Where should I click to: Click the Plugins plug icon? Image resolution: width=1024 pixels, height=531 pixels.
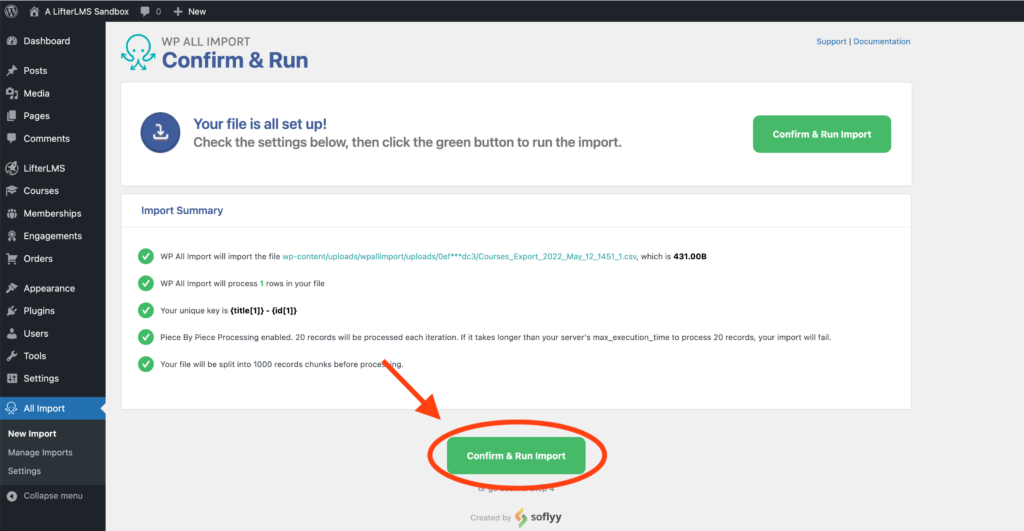[12, 311]
